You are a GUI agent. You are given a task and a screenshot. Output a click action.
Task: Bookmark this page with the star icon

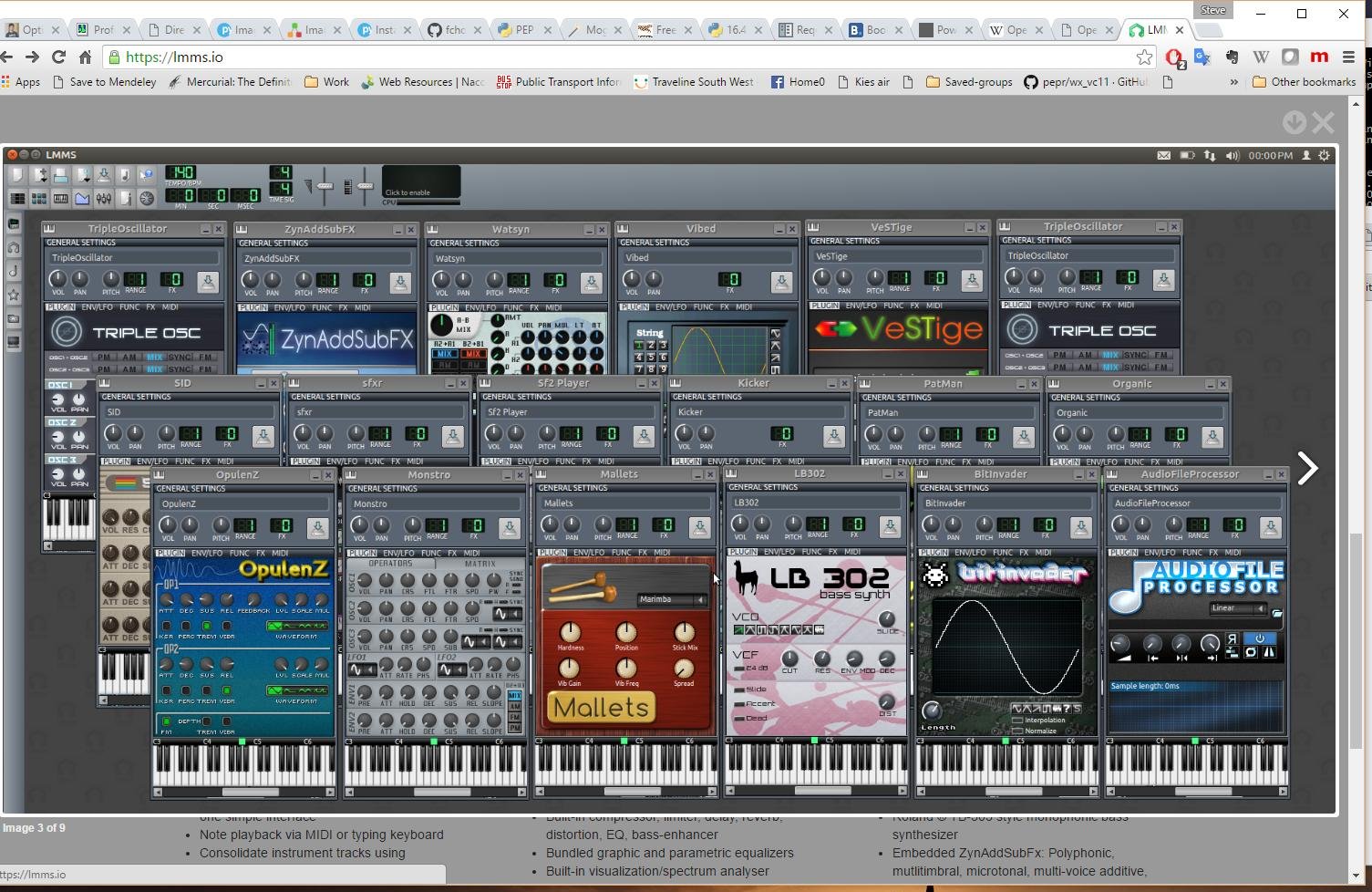1144,57
